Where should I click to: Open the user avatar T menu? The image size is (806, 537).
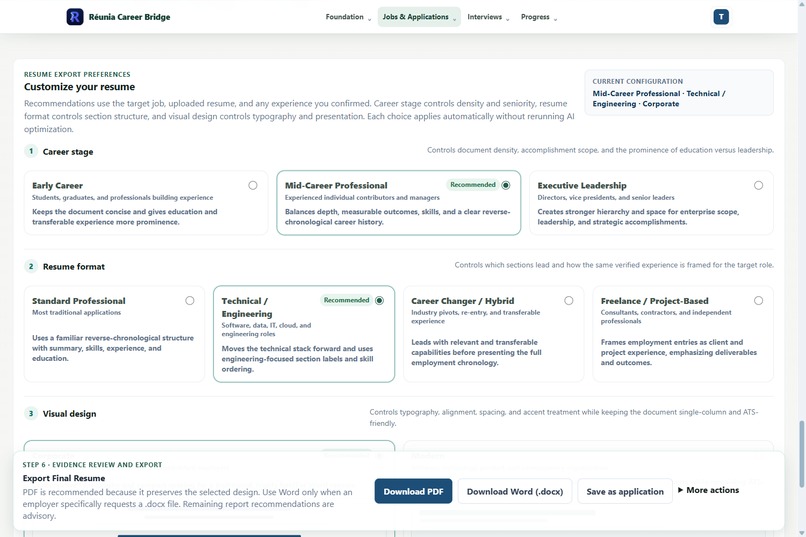coord(721,17)
